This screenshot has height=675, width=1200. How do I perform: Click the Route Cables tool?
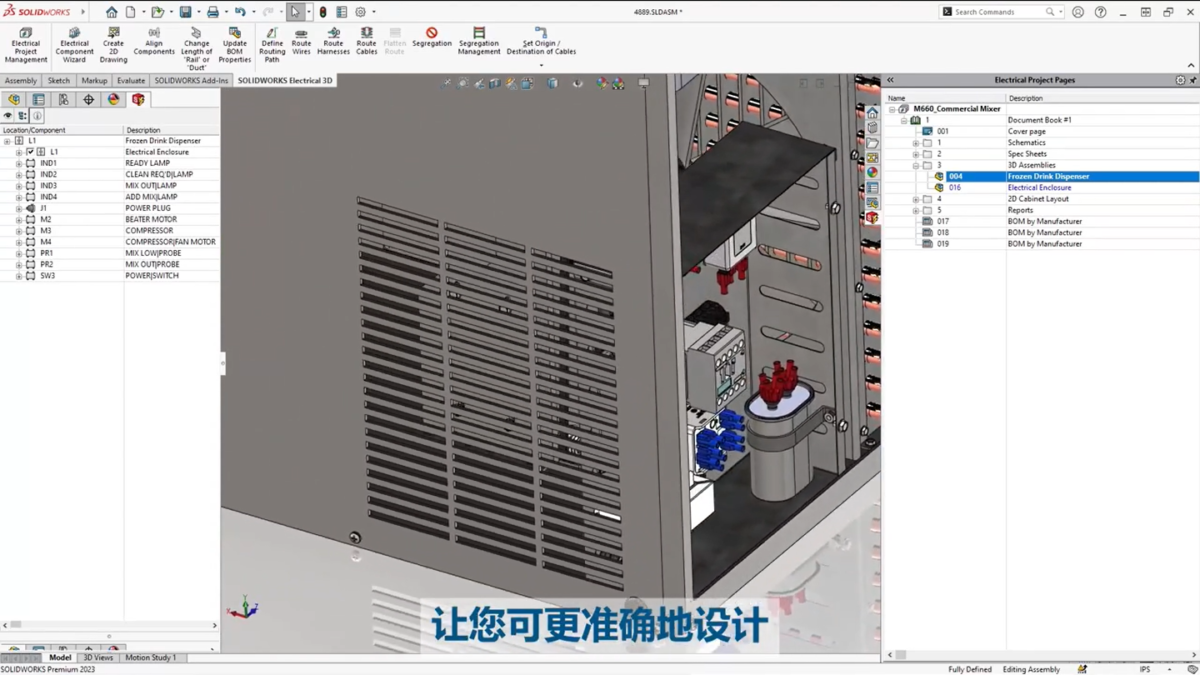366,42
